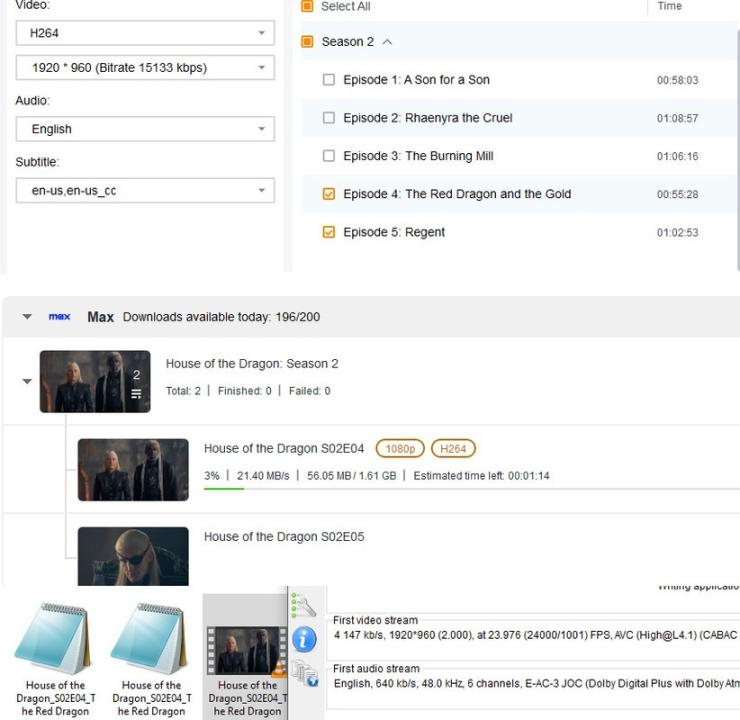Click the 1080p quality badge

(x=400, y=448)
